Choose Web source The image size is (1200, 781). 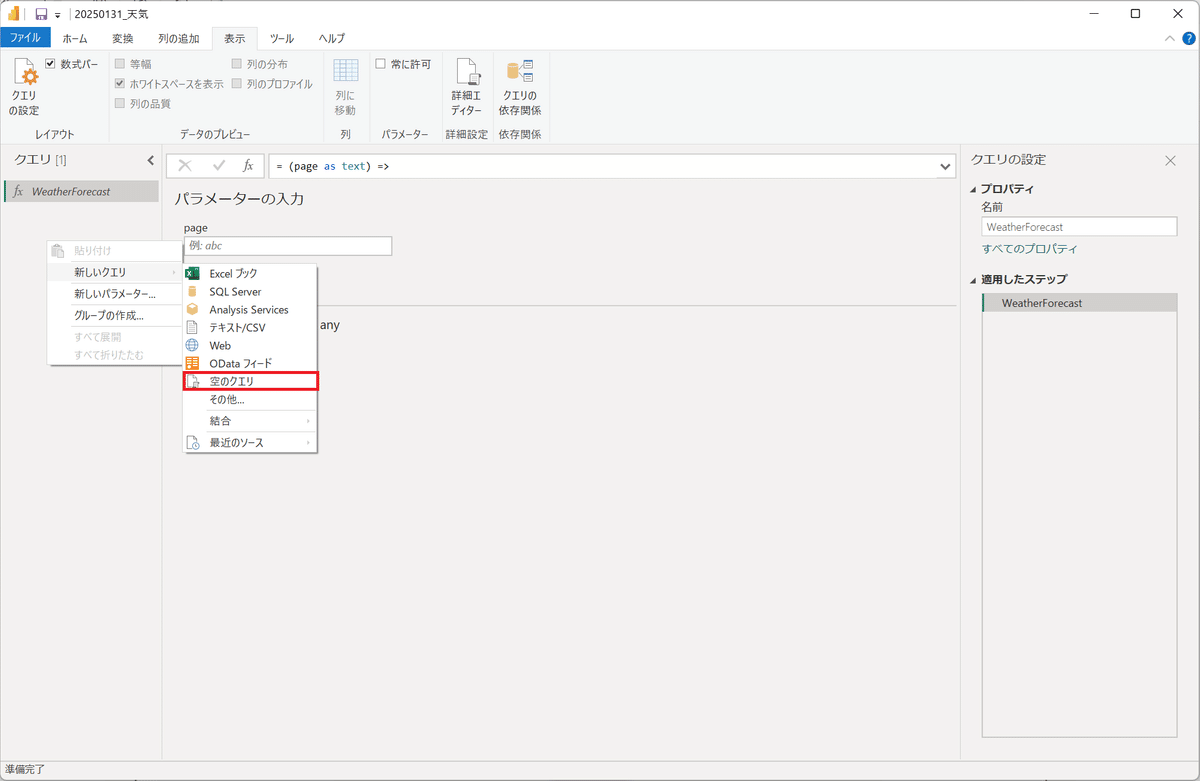pyautogui.click(x=250, y=345)
